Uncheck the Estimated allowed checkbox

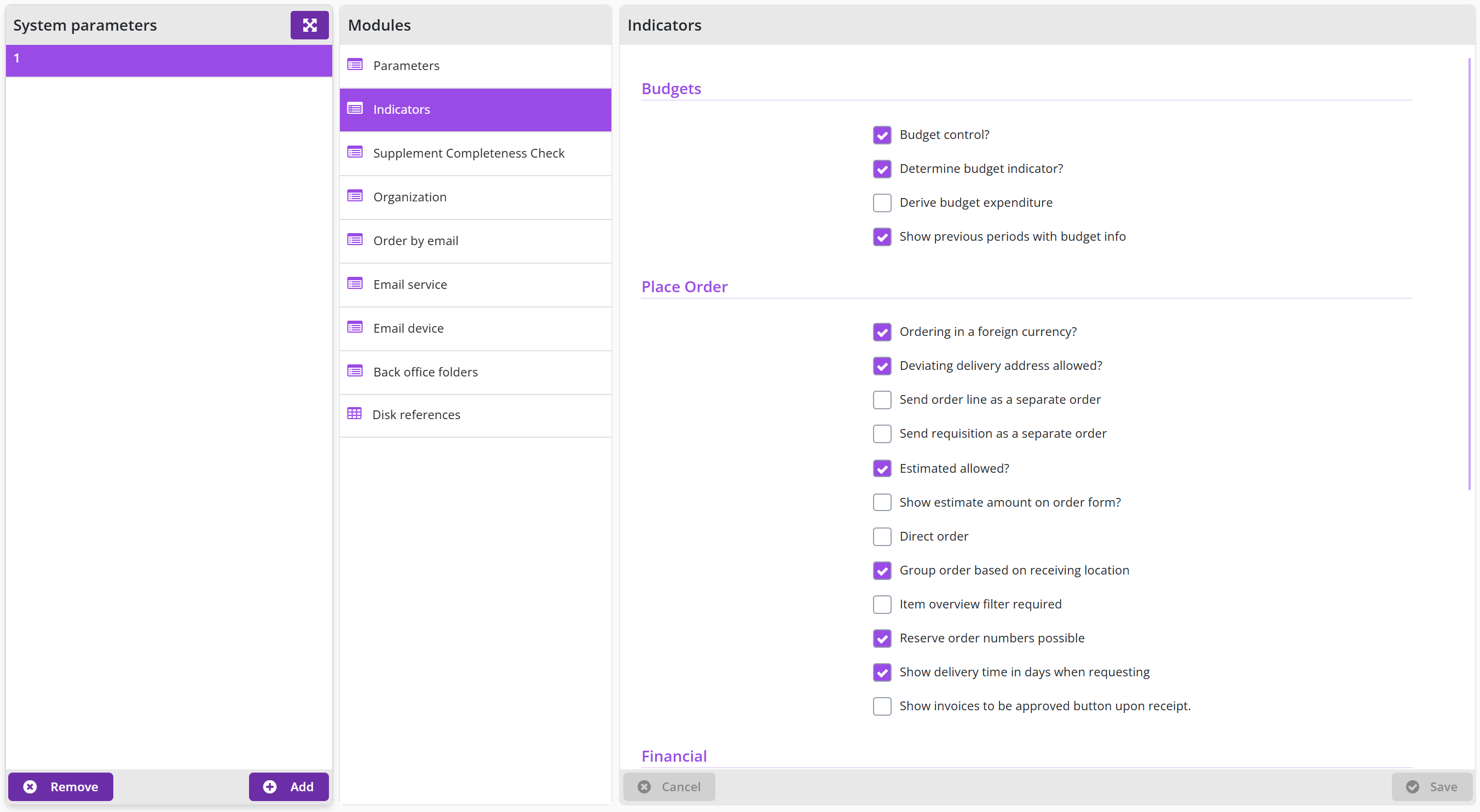[882, 468]
